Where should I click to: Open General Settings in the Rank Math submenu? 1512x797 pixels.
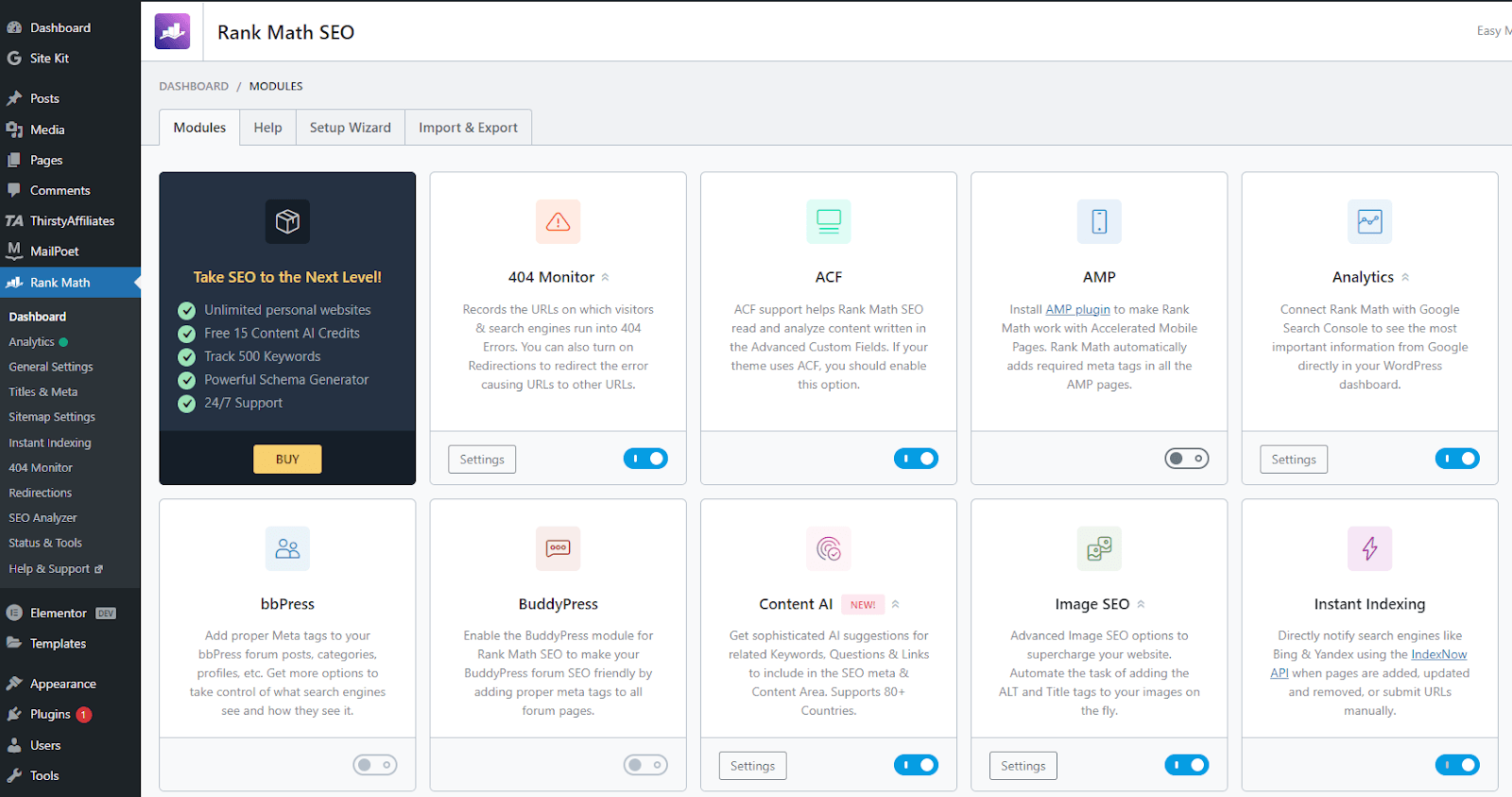pyautogui.click(x=51, y=367)
